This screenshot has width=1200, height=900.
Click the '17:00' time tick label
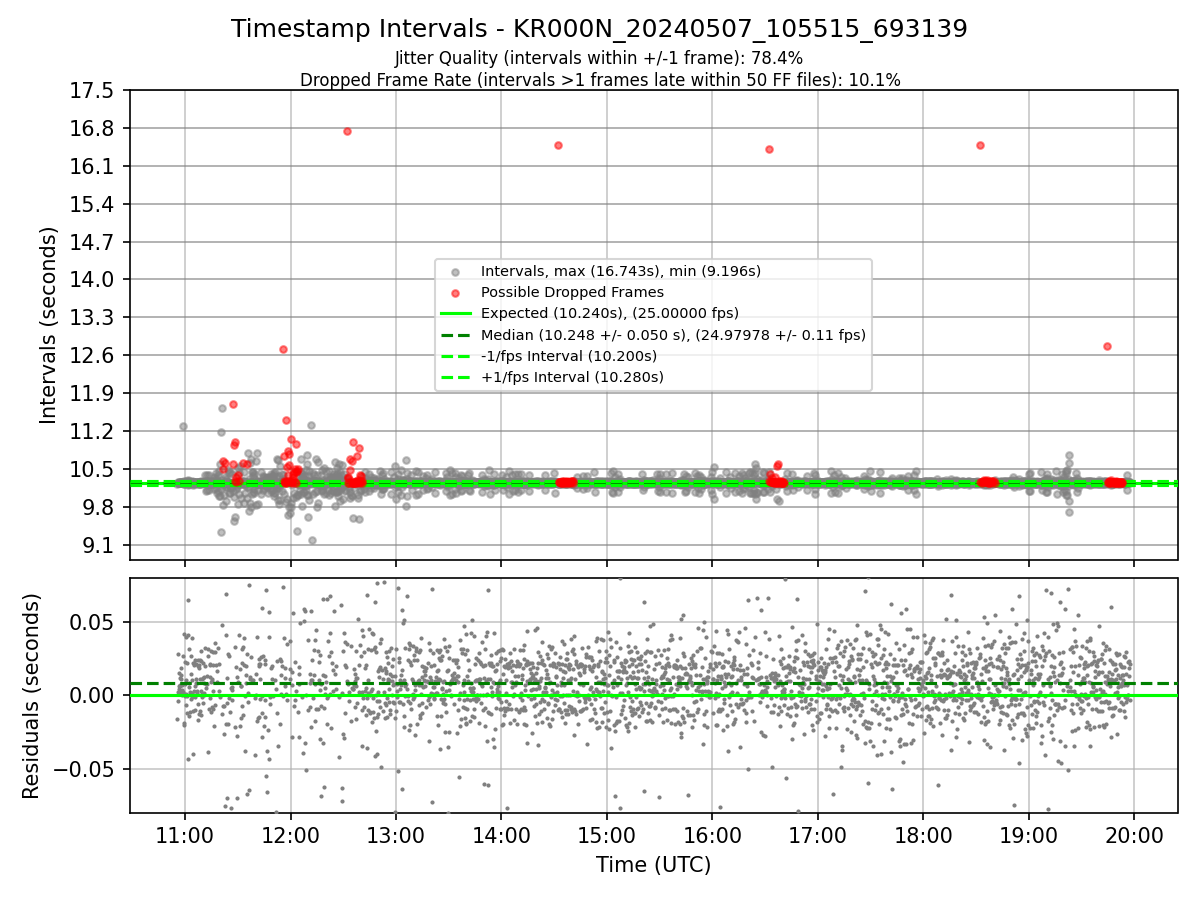point(817,836)
